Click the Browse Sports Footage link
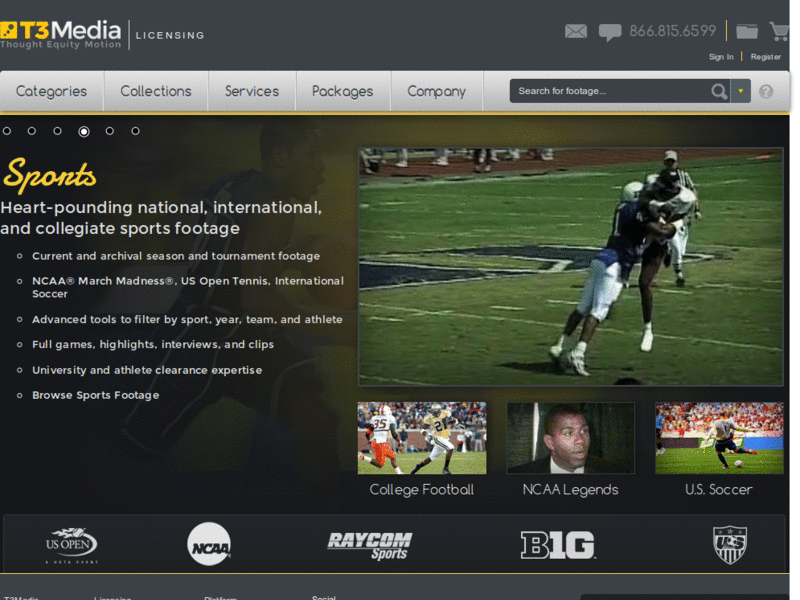Screen dimensions: 800x600 pyautogui.click(x=95, y=395)
